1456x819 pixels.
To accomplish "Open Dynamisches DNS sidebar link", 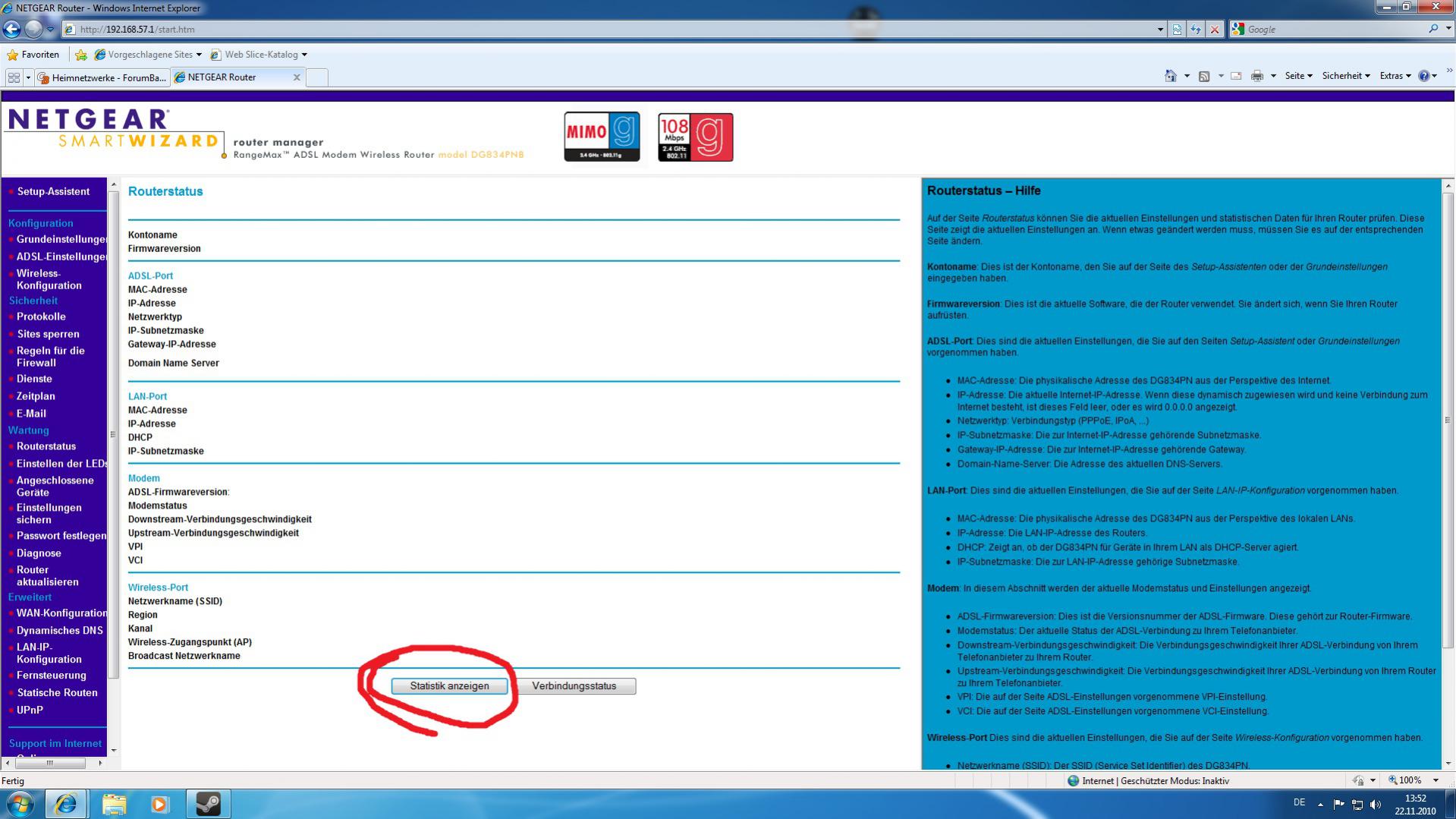I will [59, 632].
